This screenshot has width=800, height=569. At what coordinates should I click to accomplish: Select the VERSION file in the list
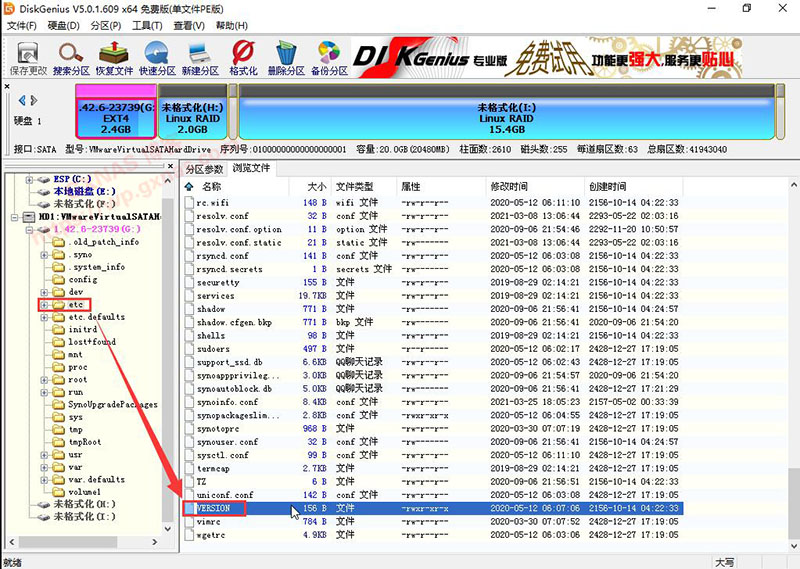click(x=214, y=508)
